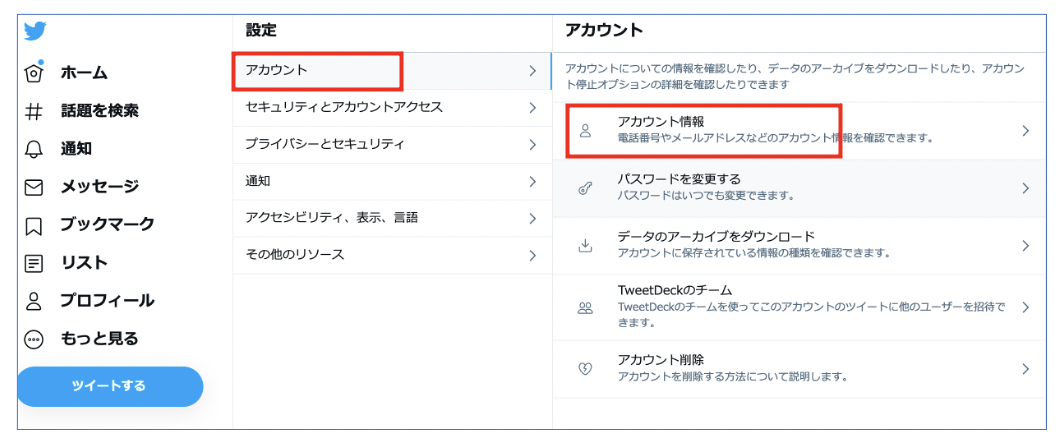The width and height of the screenshot is (1062, 448).
Task: Click the chevron on アカウント情報 row
Action: click(x=1025, y=131)
